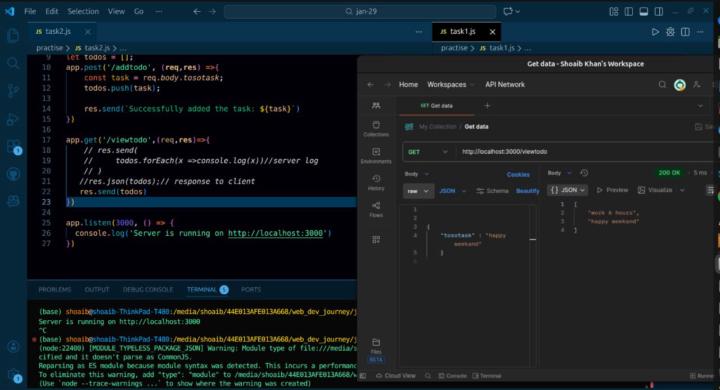This screenshot has height=390, width=720.
Task: Open Postman Console in status bar
Action: (453, 376)
